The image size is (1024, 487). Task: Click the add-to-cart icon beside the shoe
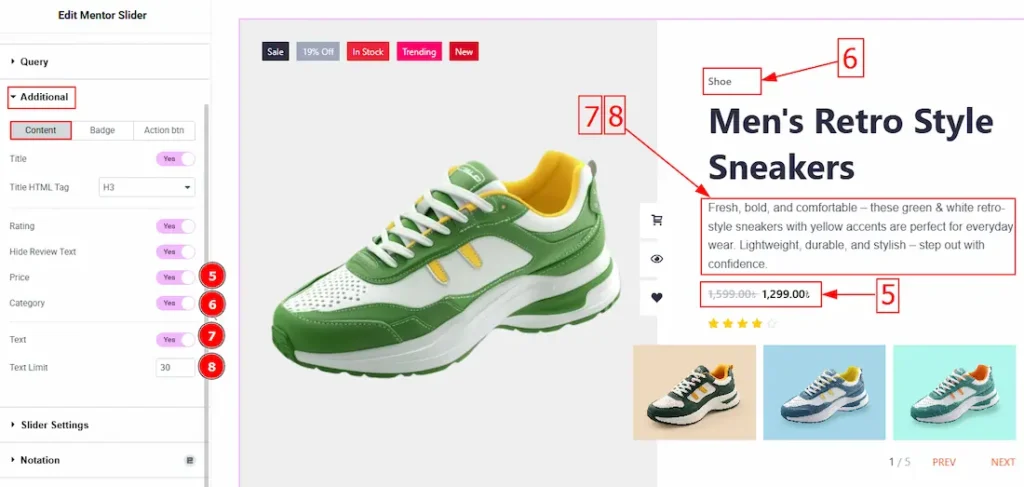(657, 220)
